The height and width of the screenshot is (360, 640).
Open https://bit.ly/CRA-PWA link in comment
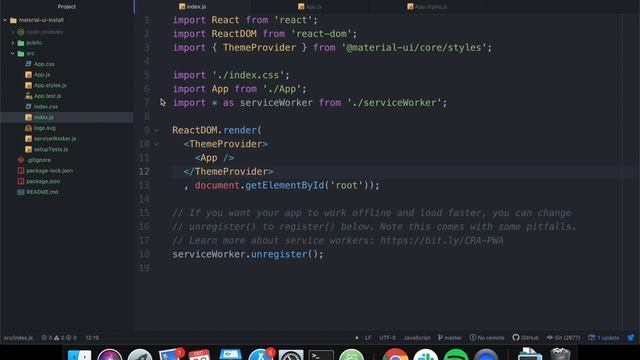[x=442, y=240]
